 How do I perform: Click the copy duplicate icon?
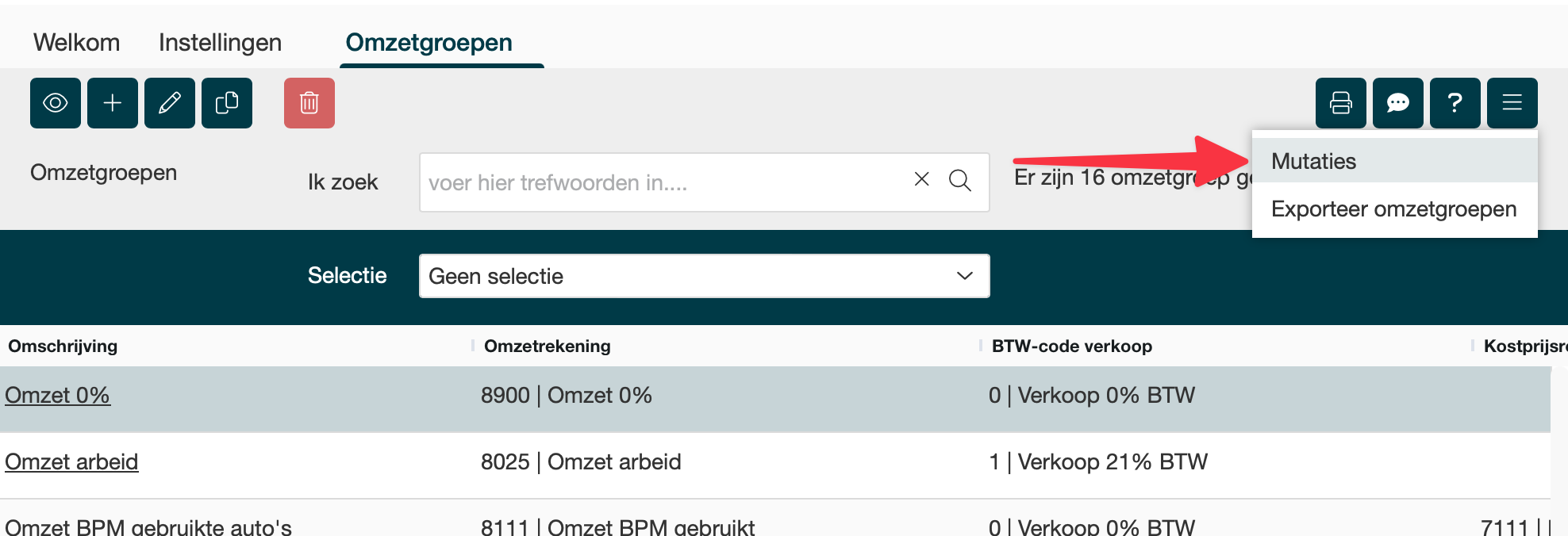(227, 103)
